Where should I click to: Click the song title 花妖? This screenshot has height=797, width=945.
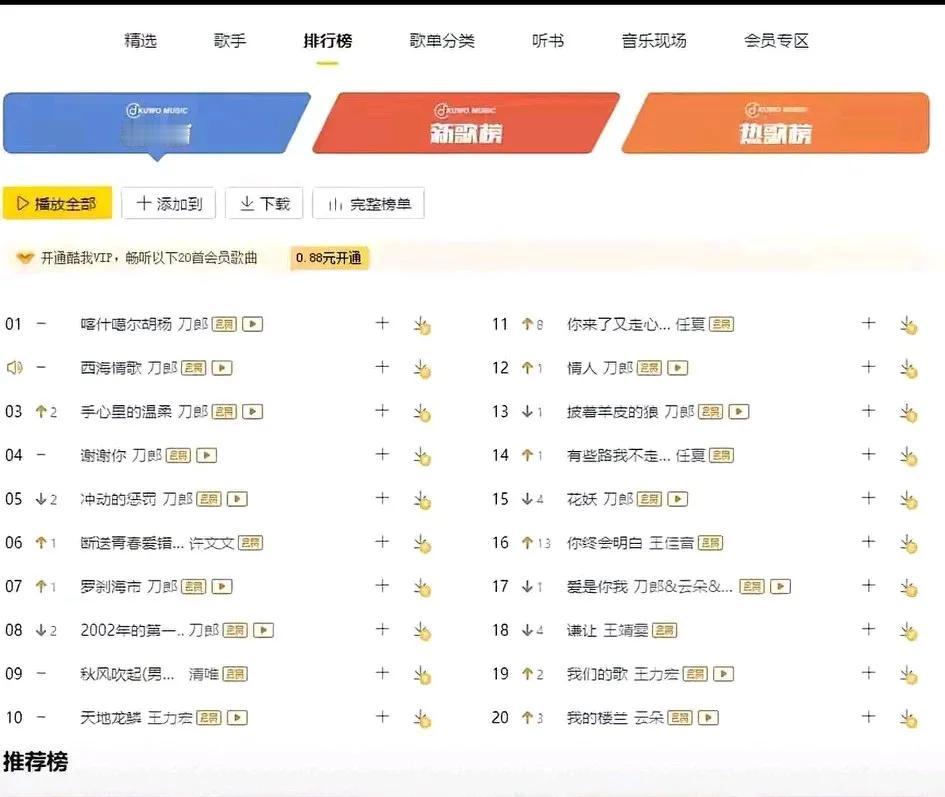pyautogui.click(x=582, y=499)
